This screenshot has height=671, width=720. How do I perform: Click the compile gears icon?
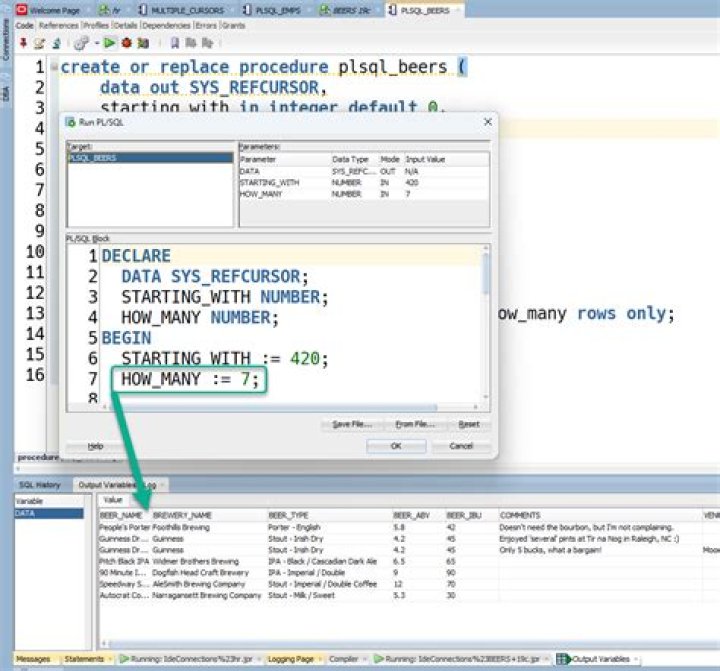[81, 43]
